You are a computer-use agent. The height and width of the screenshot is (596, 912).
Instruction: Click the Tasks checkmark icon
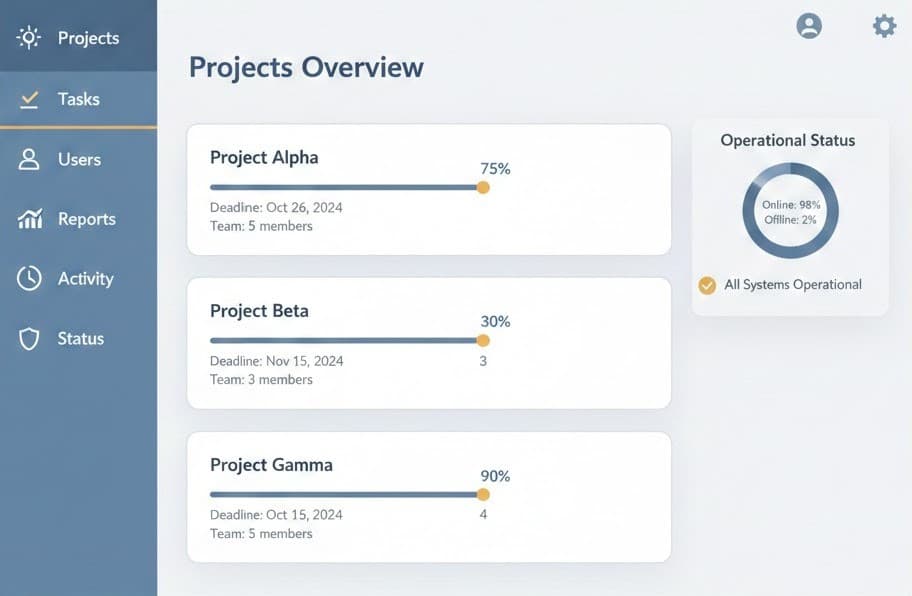[x=29, y=99]
